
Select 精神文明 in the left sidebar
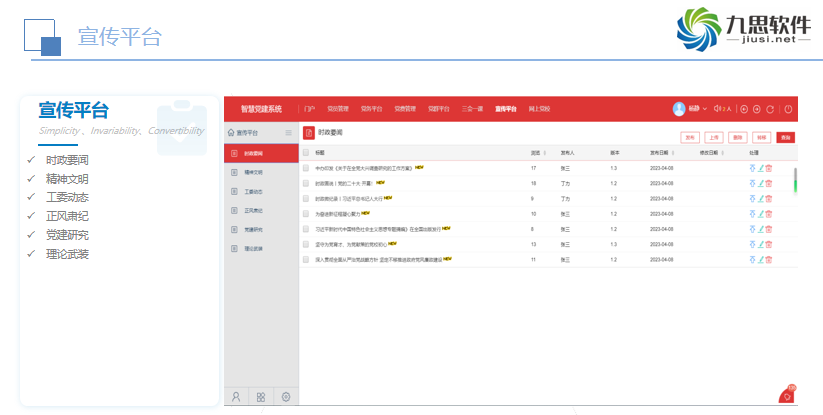261,172
